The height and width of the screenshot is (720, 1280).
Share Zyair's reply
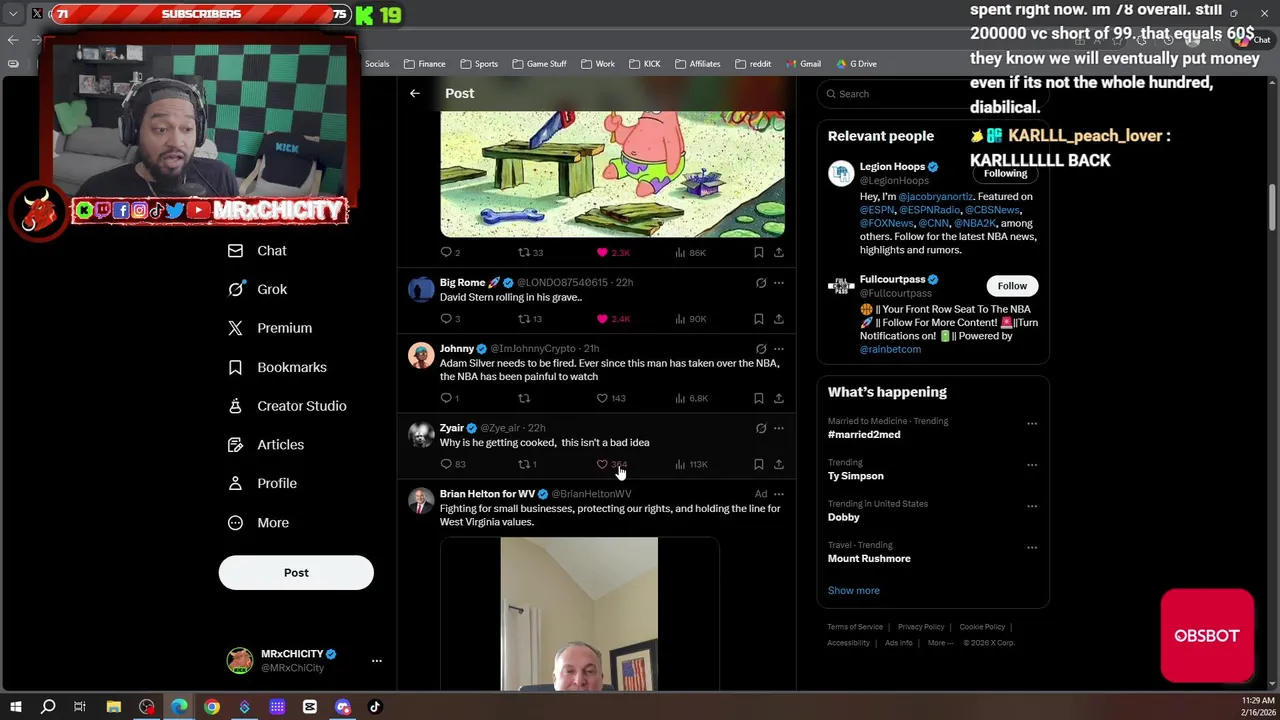(779, 464)
